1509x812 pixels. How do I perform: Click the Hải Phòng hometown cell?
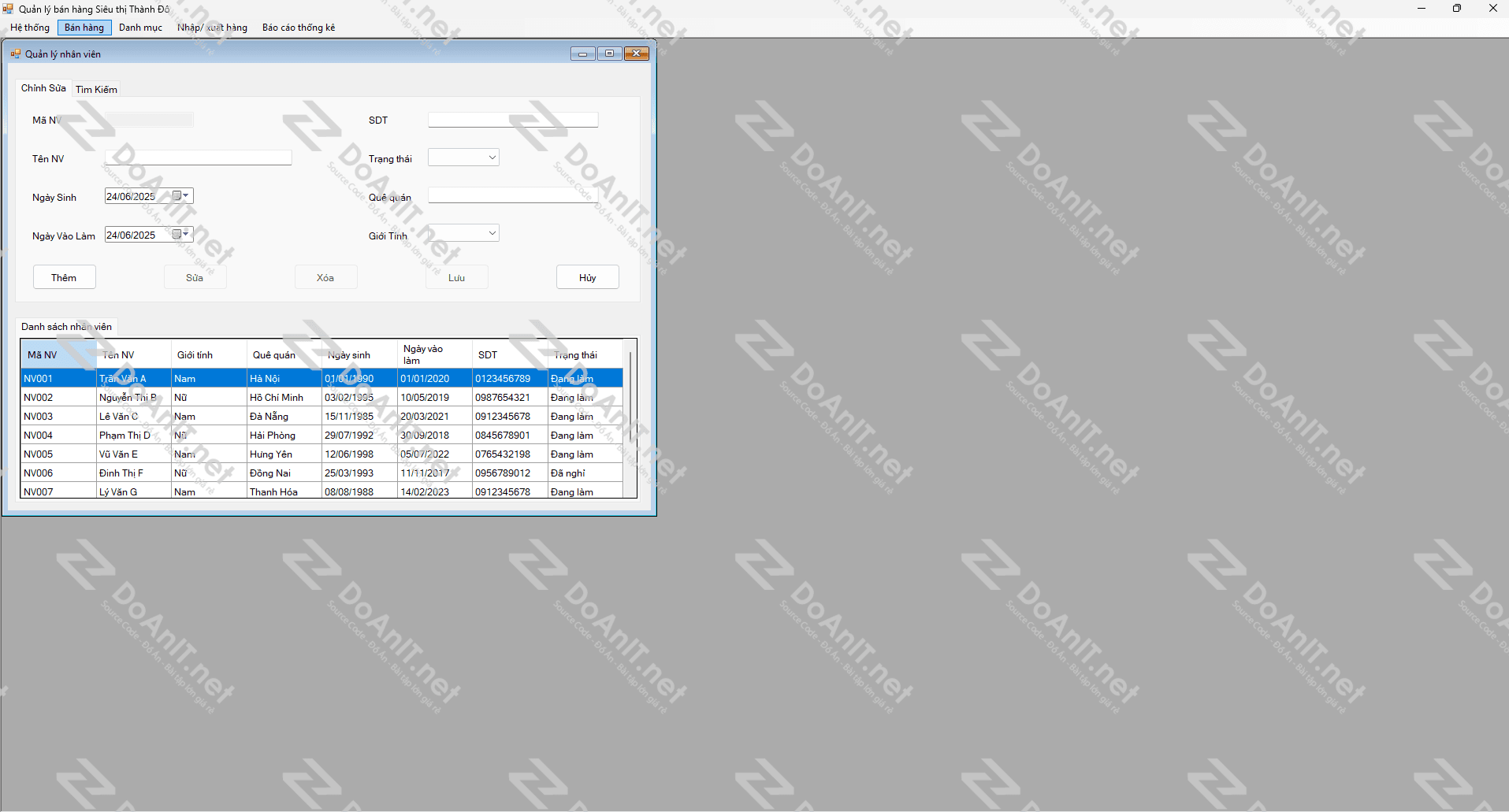pyautogui.click(x=284, y=436)
